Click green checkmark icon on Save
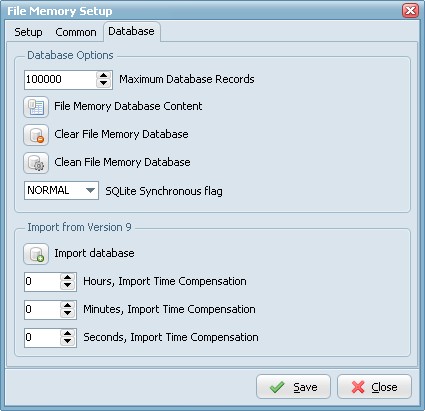Image resolution: width=425 pixels, height=411 pixels. [x=277, y=387]
